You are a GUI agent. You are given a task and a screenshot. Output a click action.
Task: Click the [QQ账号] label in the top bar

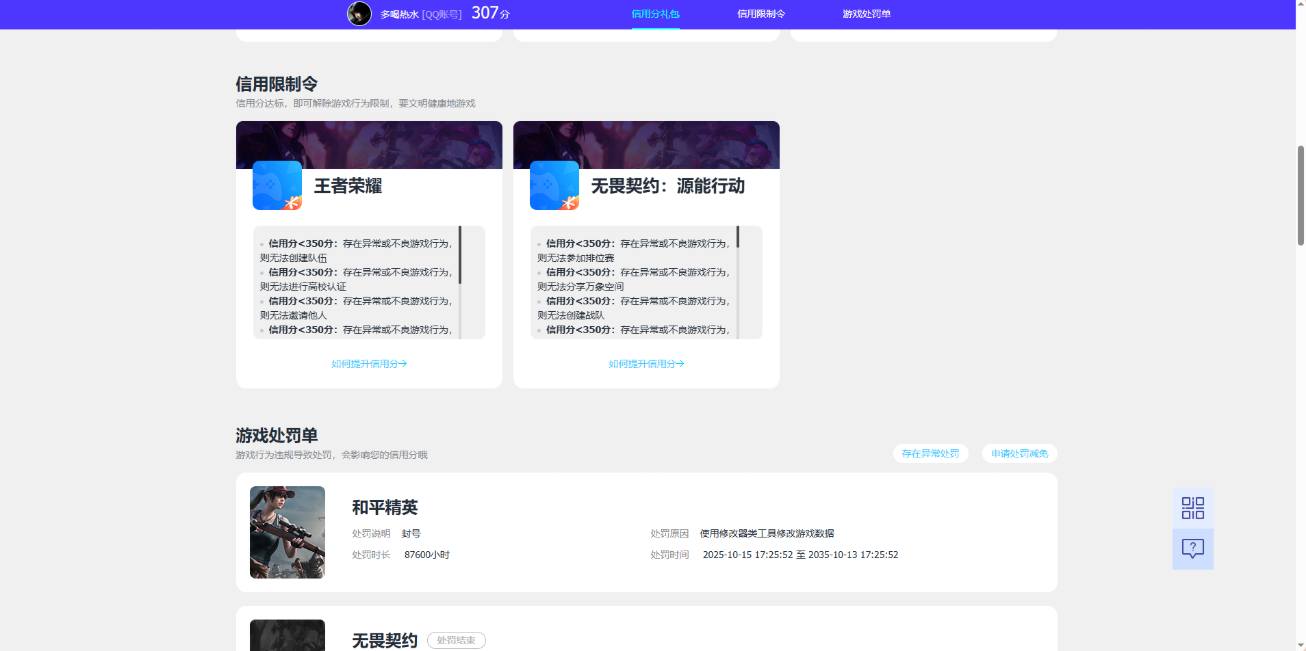point(442,14)
